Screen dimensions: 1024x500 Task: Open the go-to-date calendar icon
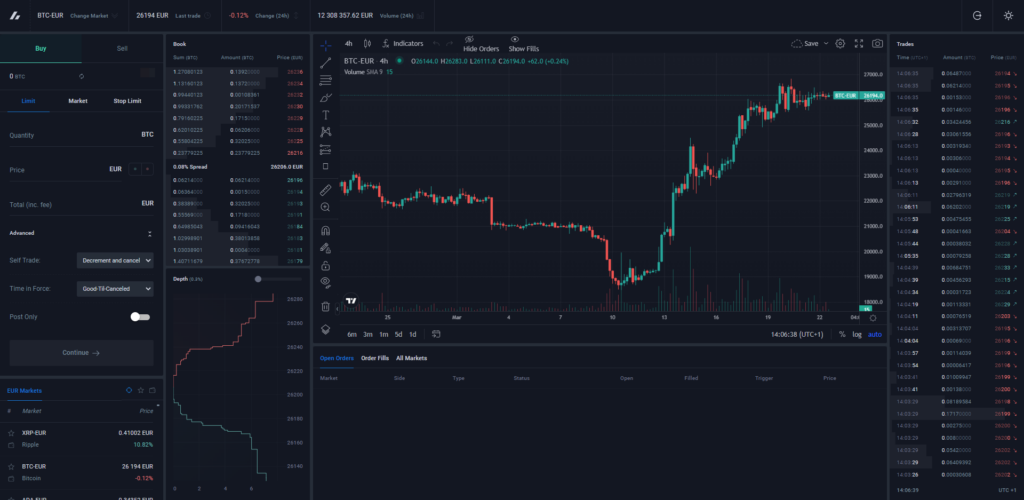pos(436,334)
